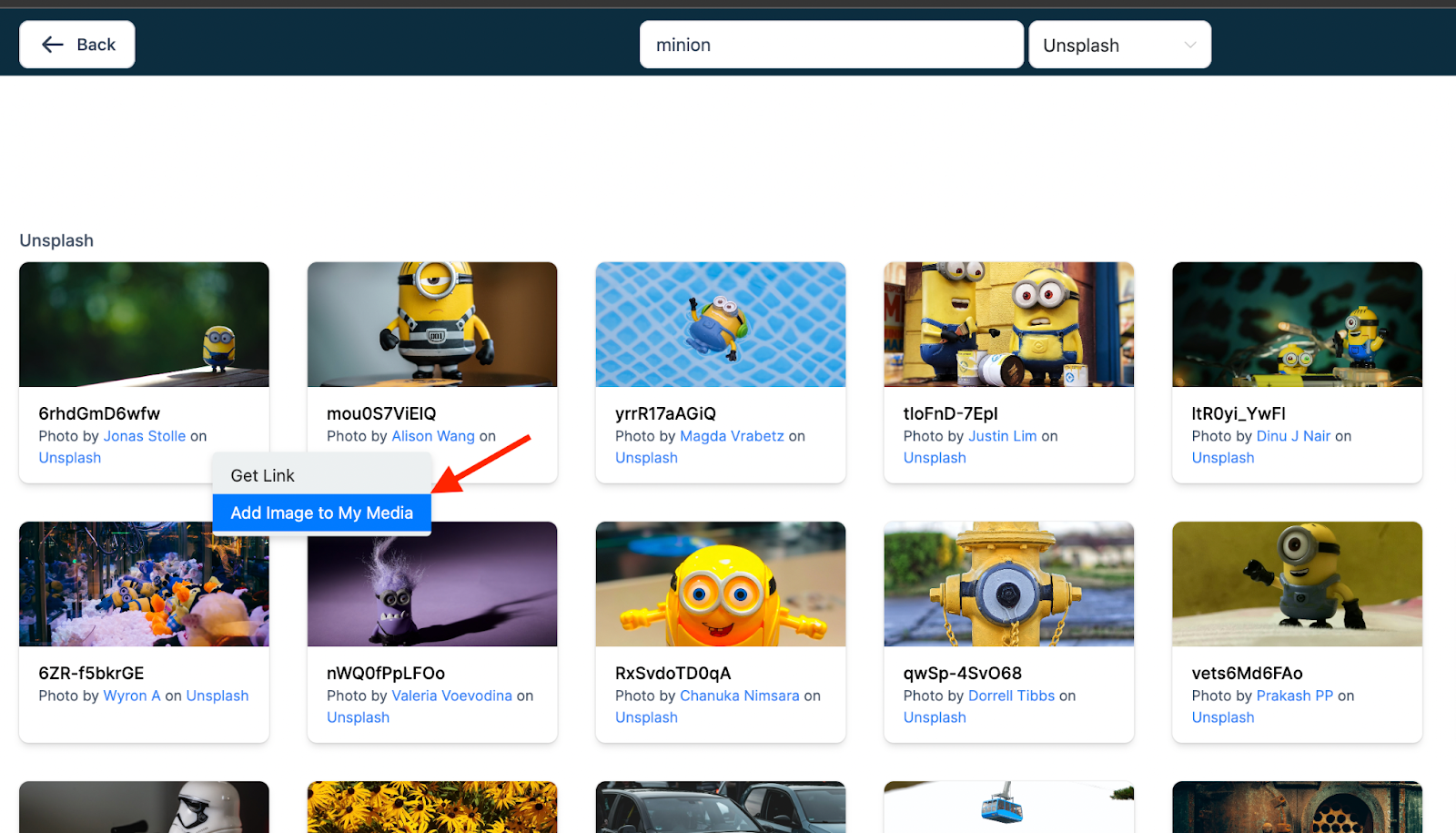1456x833 pixels.
Task: Click the waving minion toy image vets6Md6FAo
Action: pos(1297,584)
